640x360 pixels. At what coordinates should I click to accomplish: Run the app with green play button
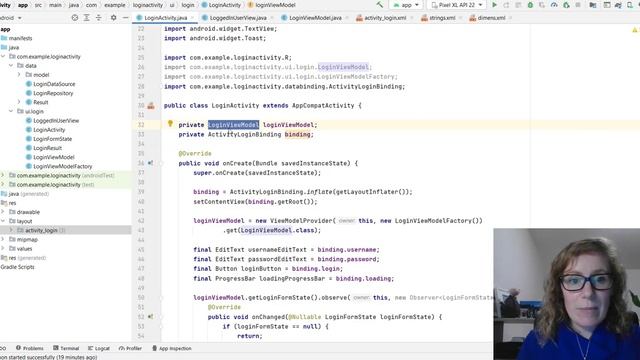[494, 5]
